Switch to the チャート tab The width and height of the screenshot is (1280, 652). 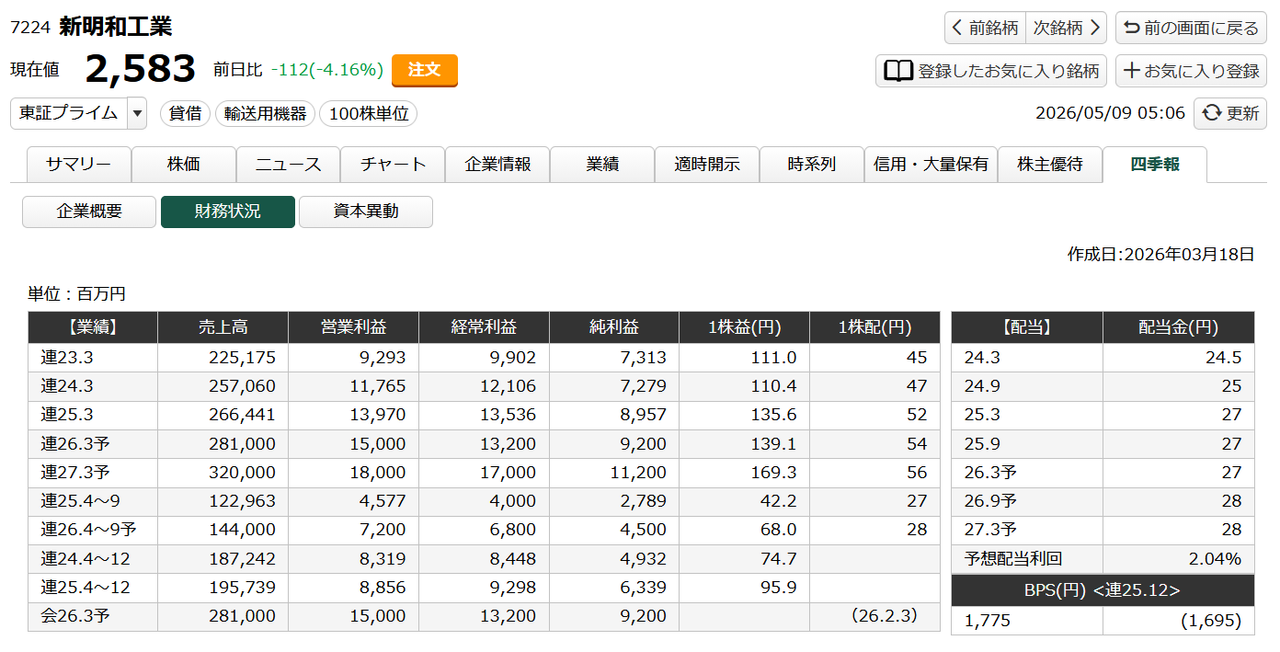(393, 164)
